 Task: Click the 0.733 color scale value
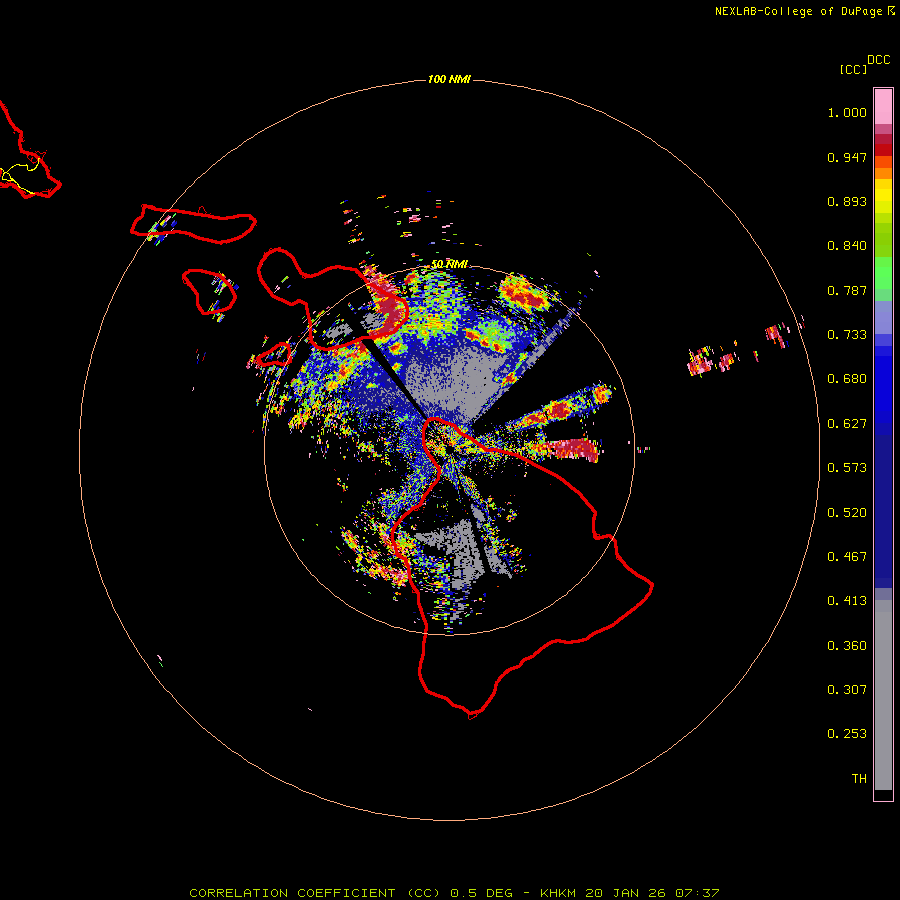pyautogui.click(x=847, y=335)
